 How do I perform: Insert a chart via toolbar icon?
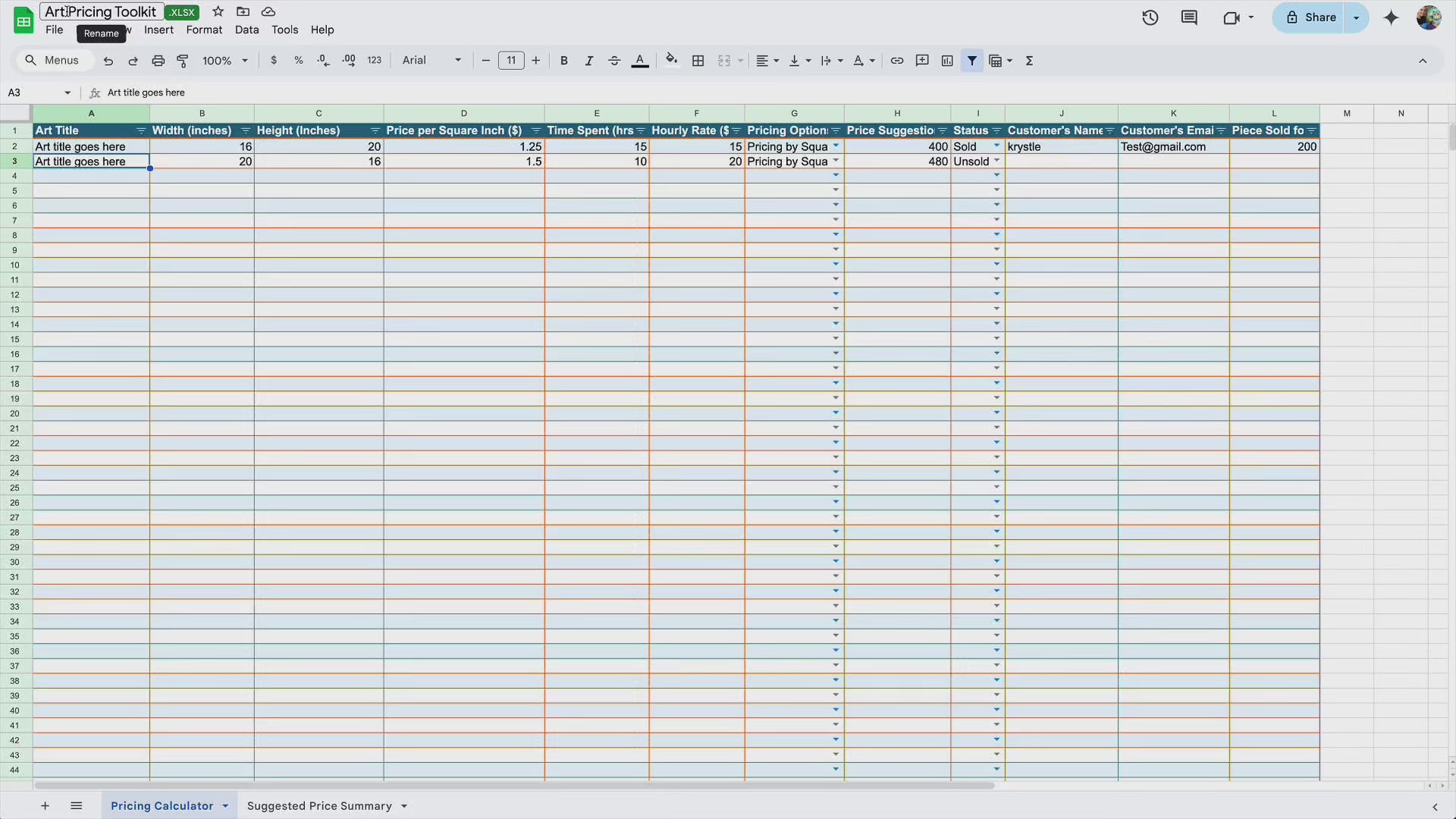(x=947, y=61)
